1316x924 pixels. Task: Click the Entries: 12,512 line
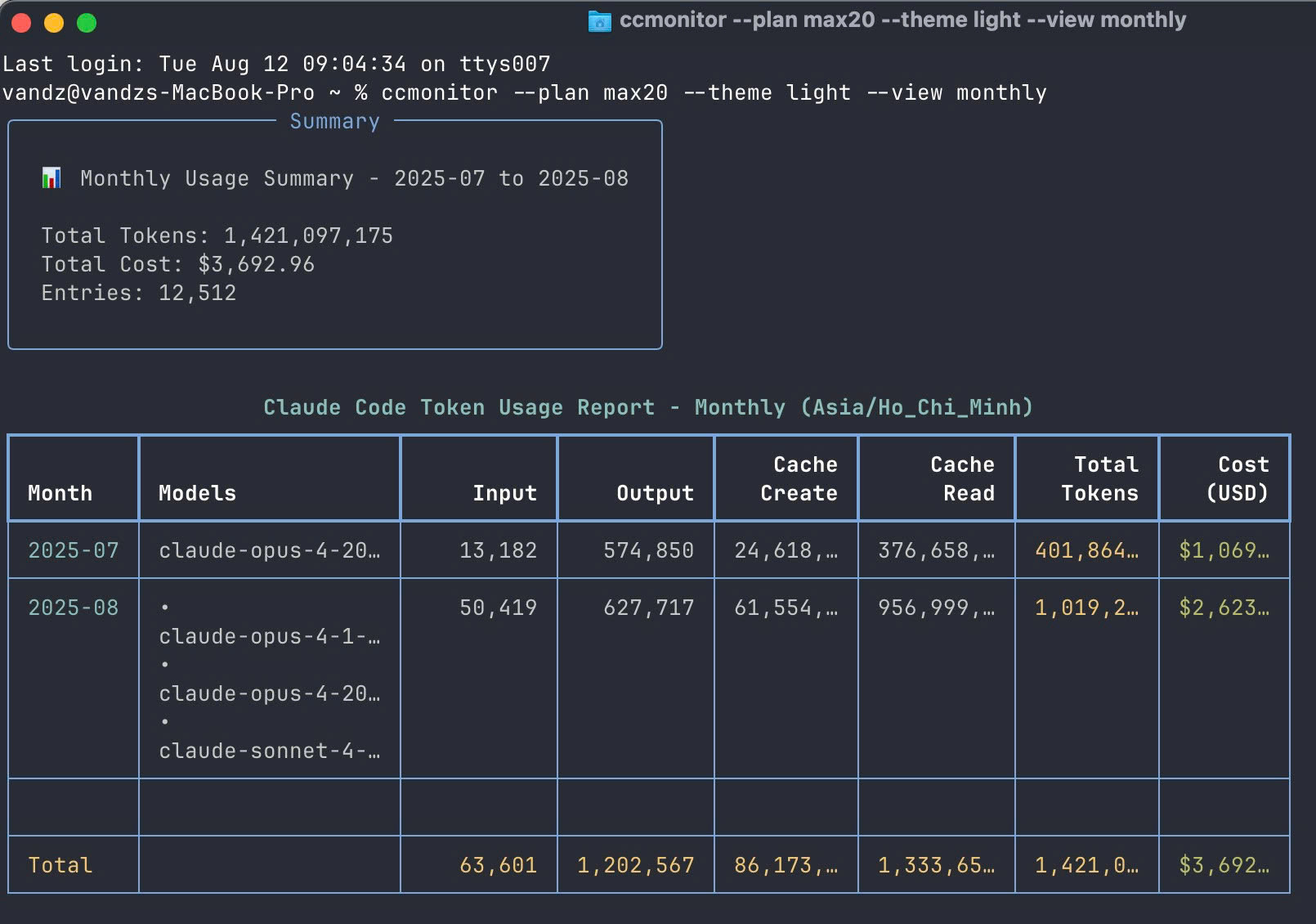(x=138, y=293)
